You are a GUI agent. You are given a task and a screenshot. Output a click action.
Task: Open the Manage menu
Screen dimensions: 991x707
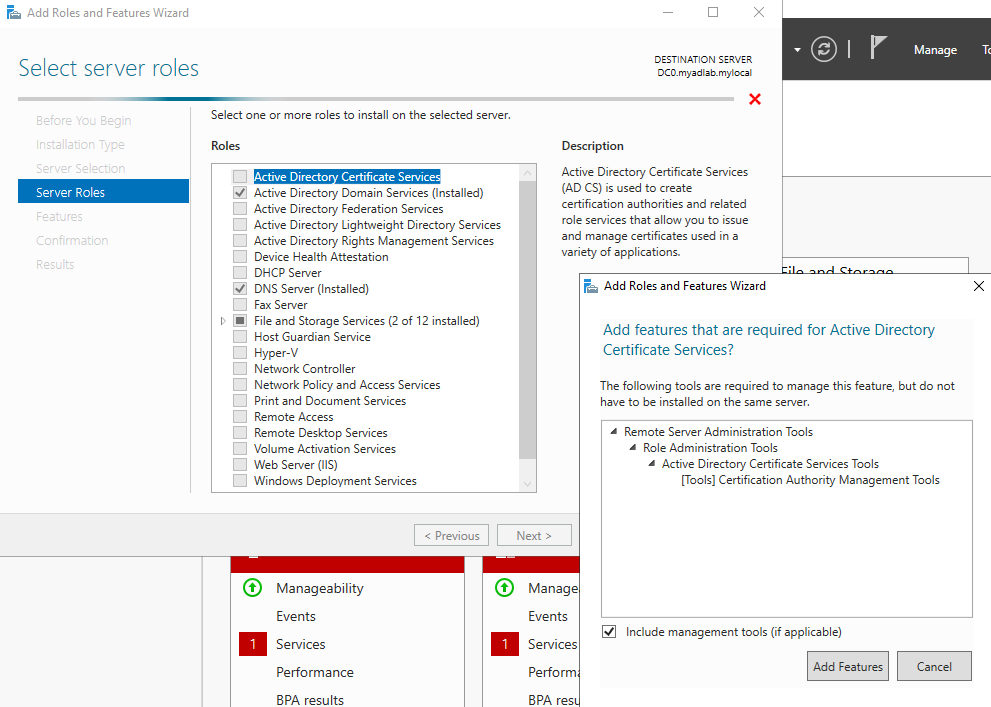click(935, 50)
